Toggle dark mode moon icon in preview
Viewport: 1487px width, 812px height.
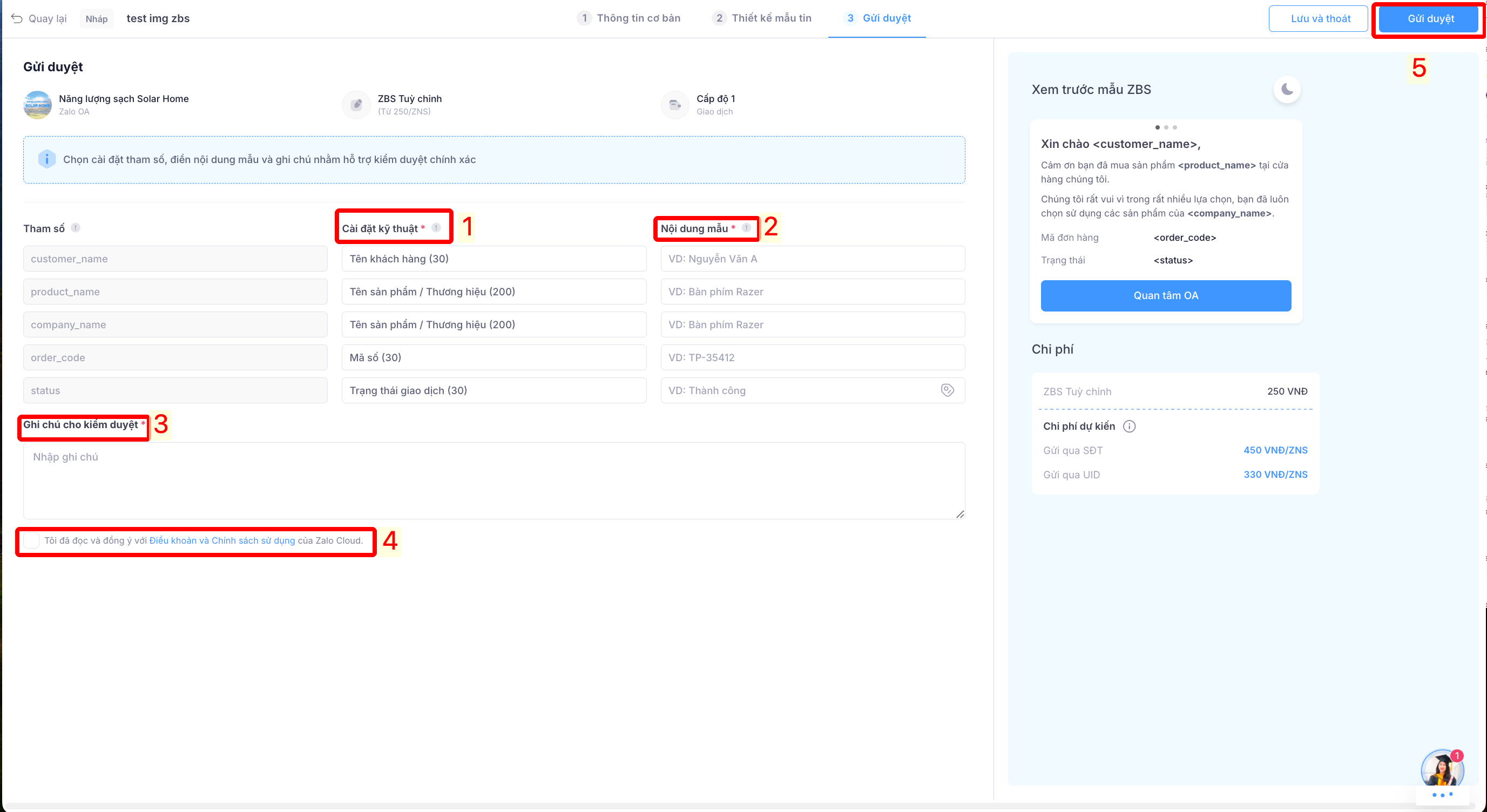pos(1287,90)
